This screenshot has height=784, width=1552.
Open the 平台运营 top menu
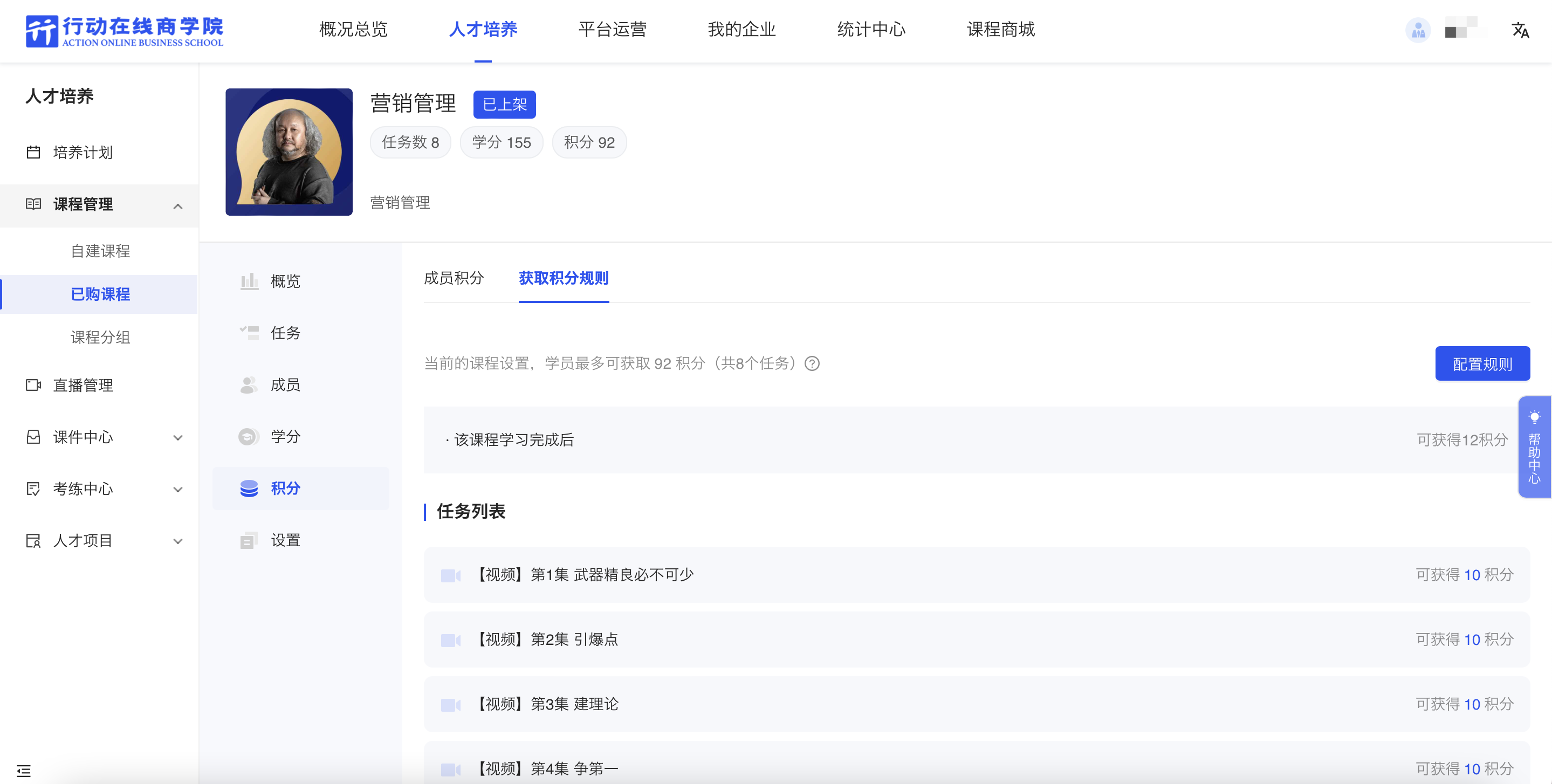pos(612,29)
